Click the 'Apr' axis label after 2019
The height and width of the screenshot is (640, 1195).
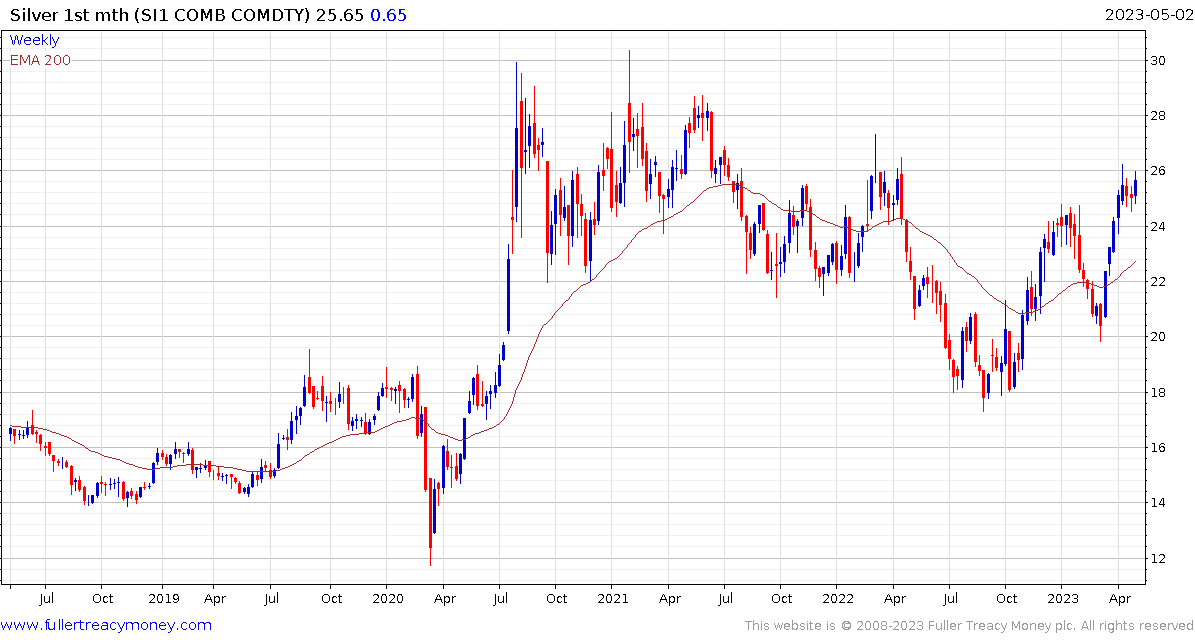215,599
